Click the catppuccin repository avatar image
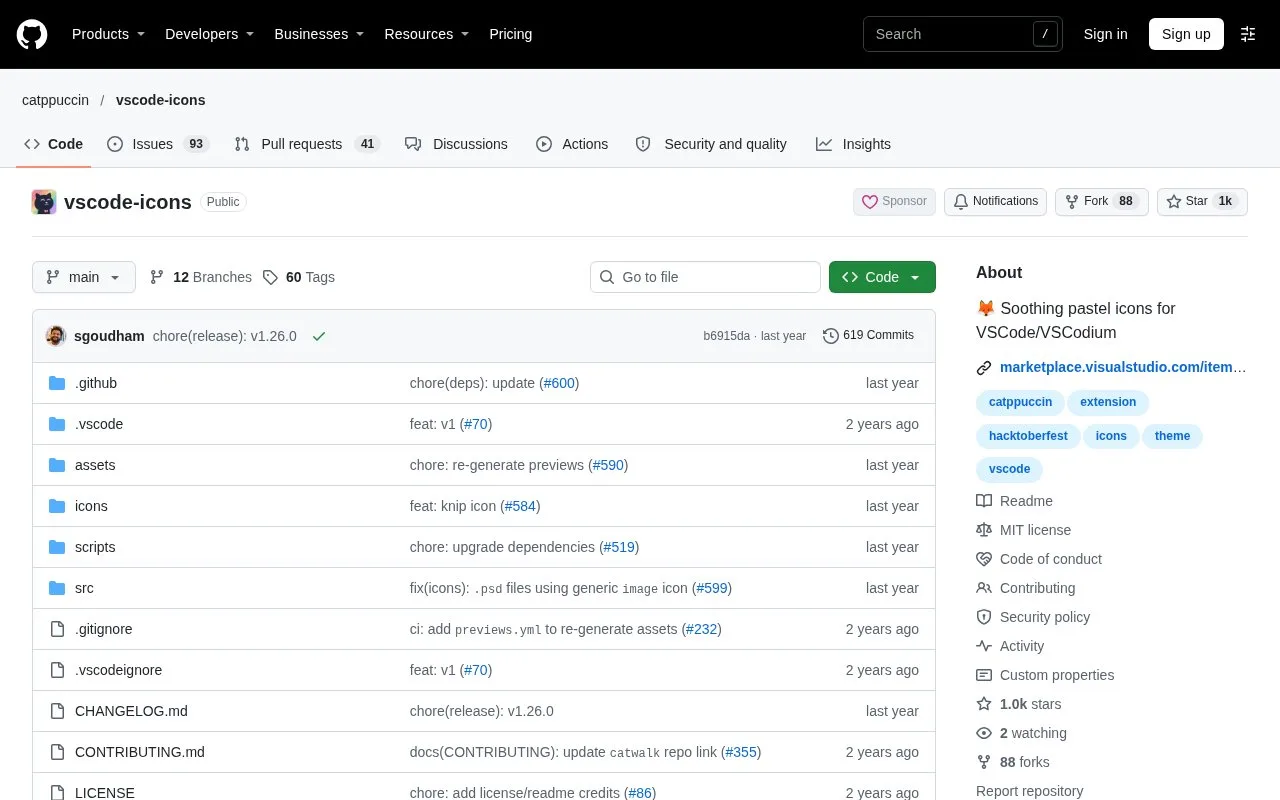Image resolution: width=1280 pixels, height=800 pixels. 44,202
